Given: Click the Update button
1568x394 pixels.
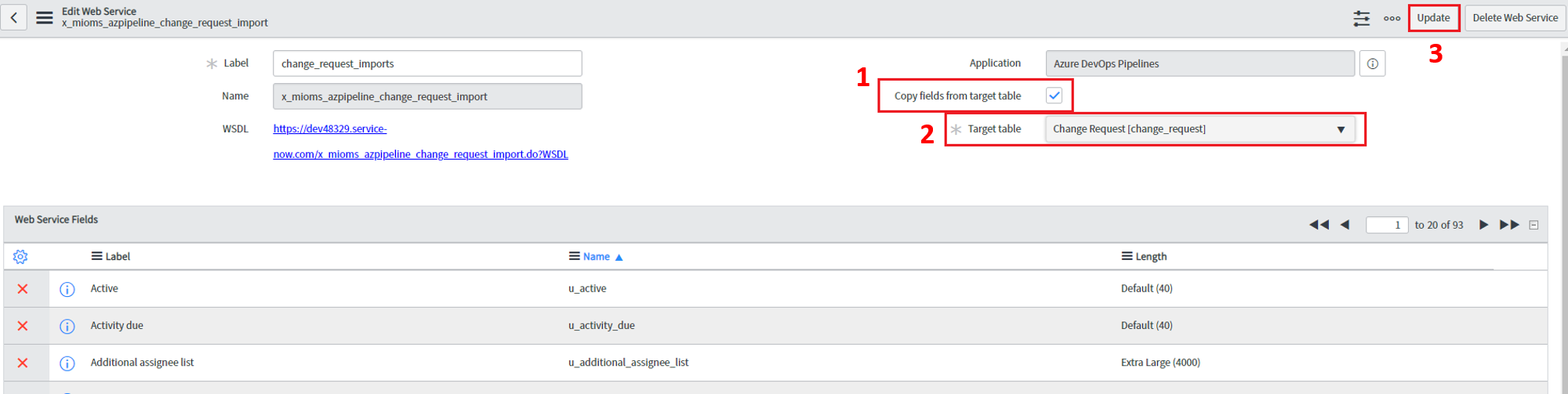Looking at the screenshot, I should coord(1433,17).
